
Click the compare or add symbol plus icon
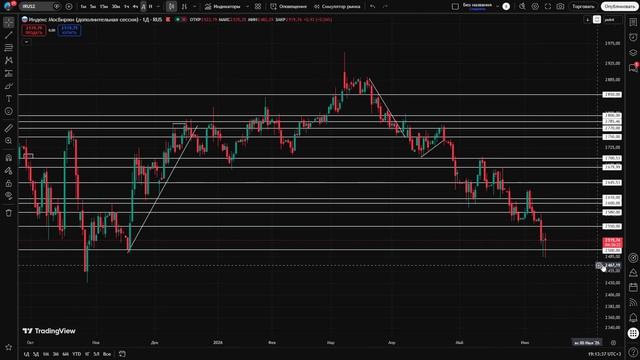69,7
